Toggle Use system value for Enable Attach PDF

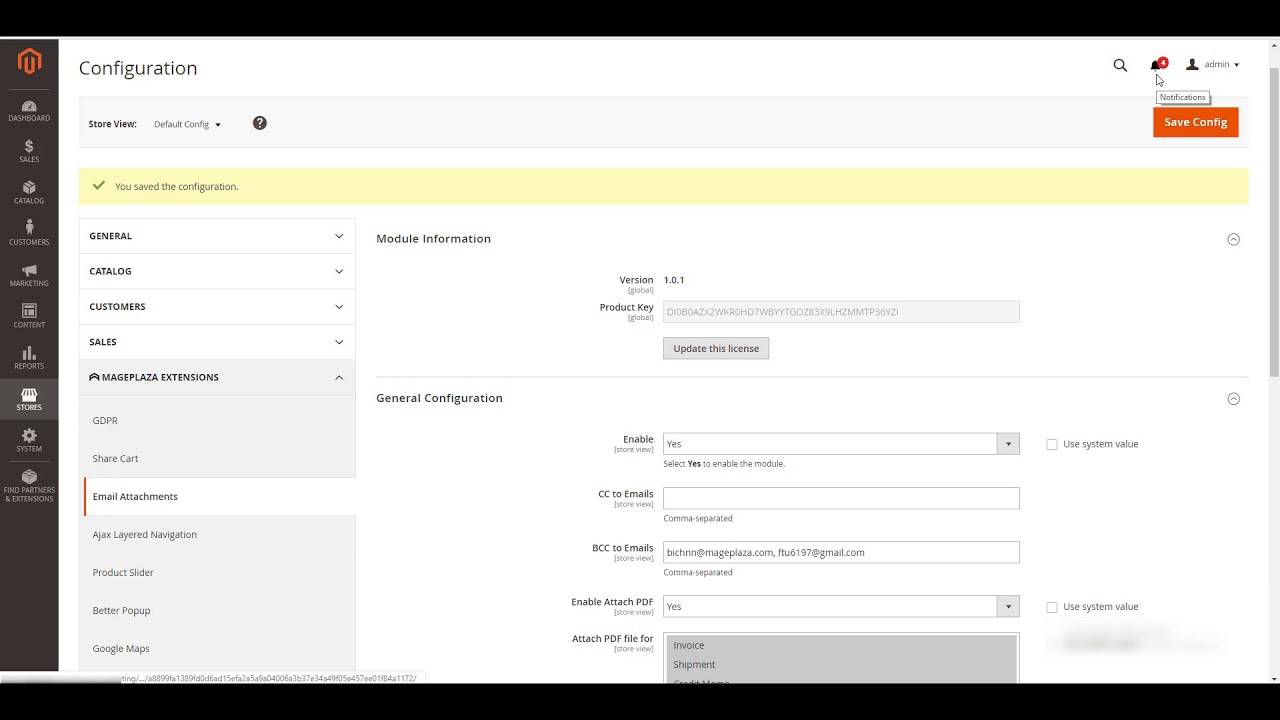click(1052, 607)
